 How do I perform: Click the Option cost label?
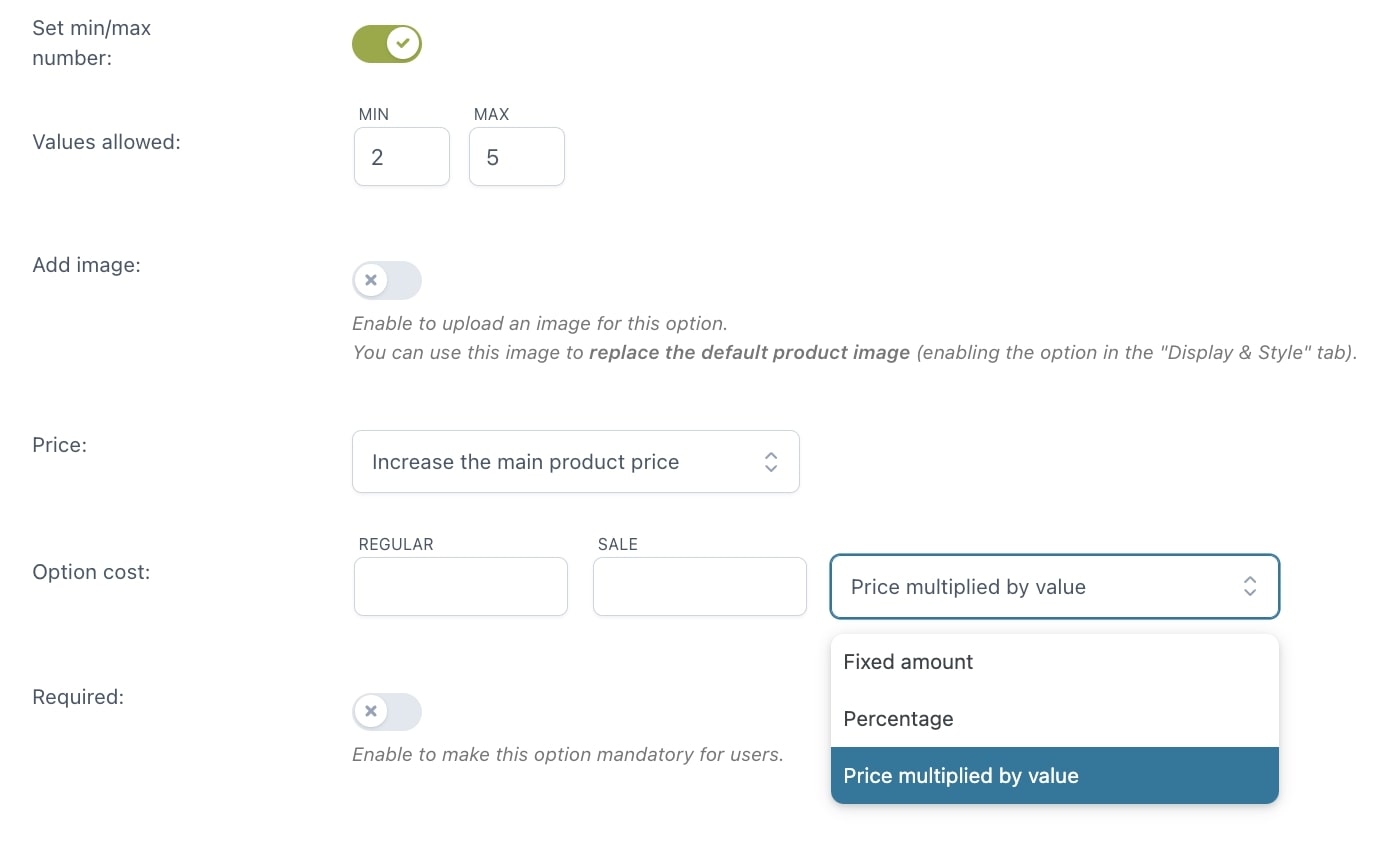click(x=91, y=573)
